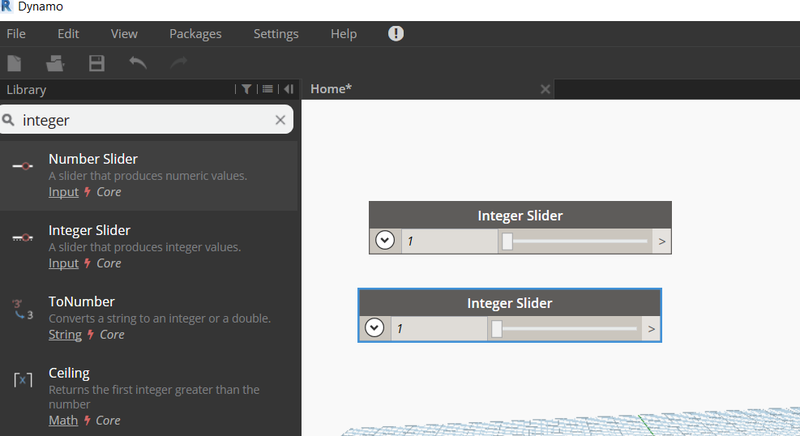Click output port of lower Integer Slider
This screenshot has width=800, height=436.
tap(651, 329)
